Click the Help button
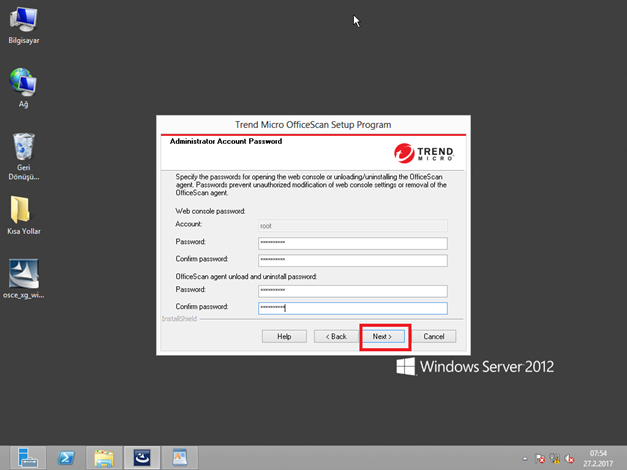627x470 pixels. tap(284, 336)
